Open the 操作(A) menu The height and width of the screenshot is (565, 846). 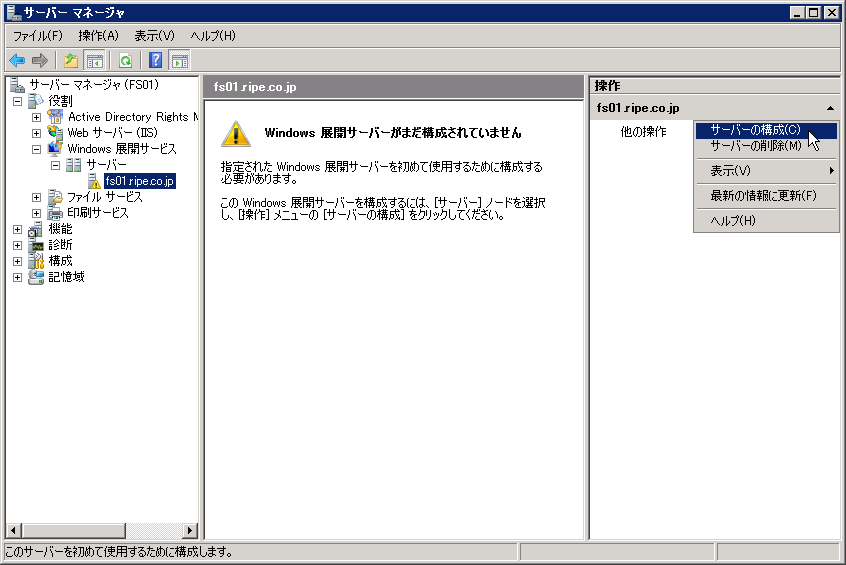coord(98,36)
